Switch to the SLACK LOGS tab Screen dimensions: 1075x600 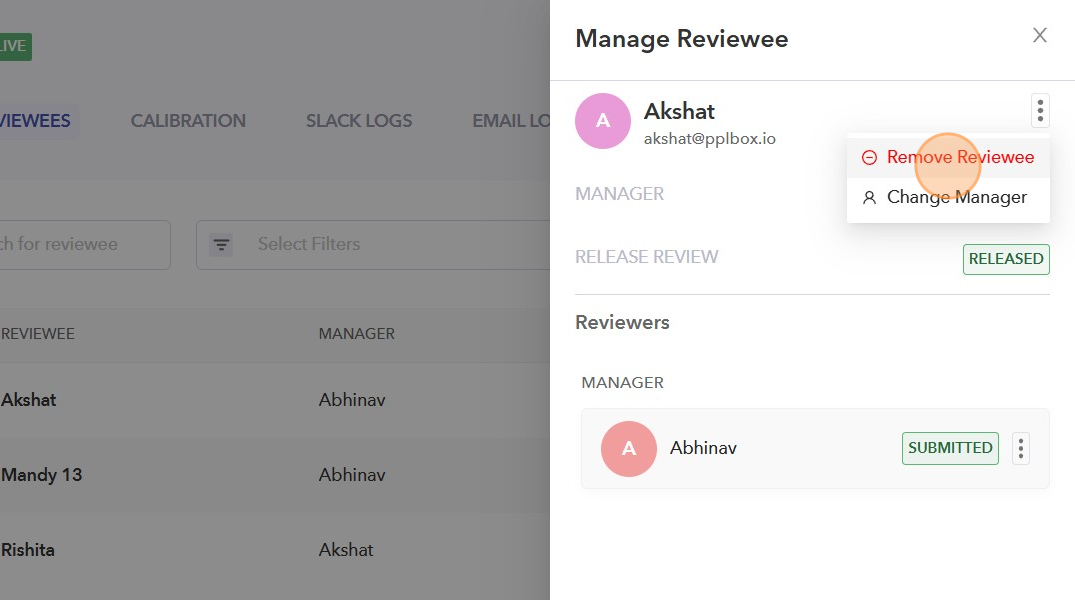(359, 121)
